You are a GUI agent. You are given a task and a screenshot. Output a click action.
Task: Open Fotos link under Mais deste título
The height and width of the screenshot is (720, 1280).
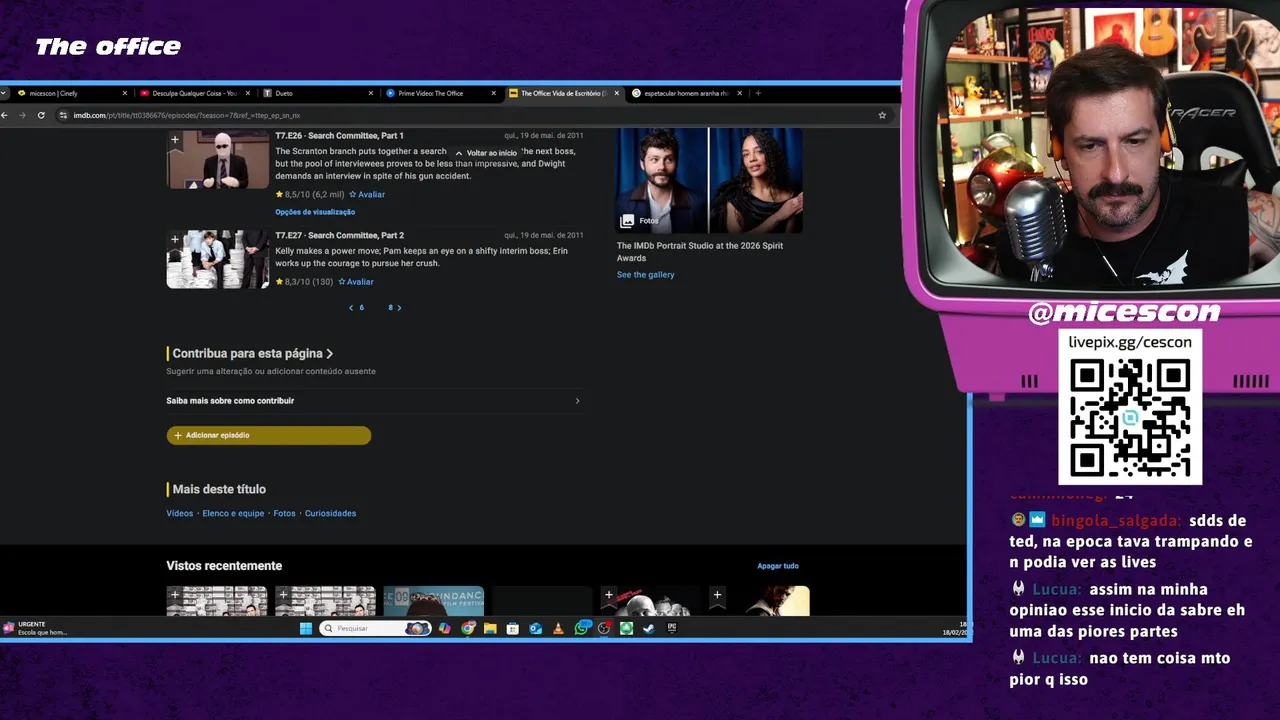[x=284, y=513]
